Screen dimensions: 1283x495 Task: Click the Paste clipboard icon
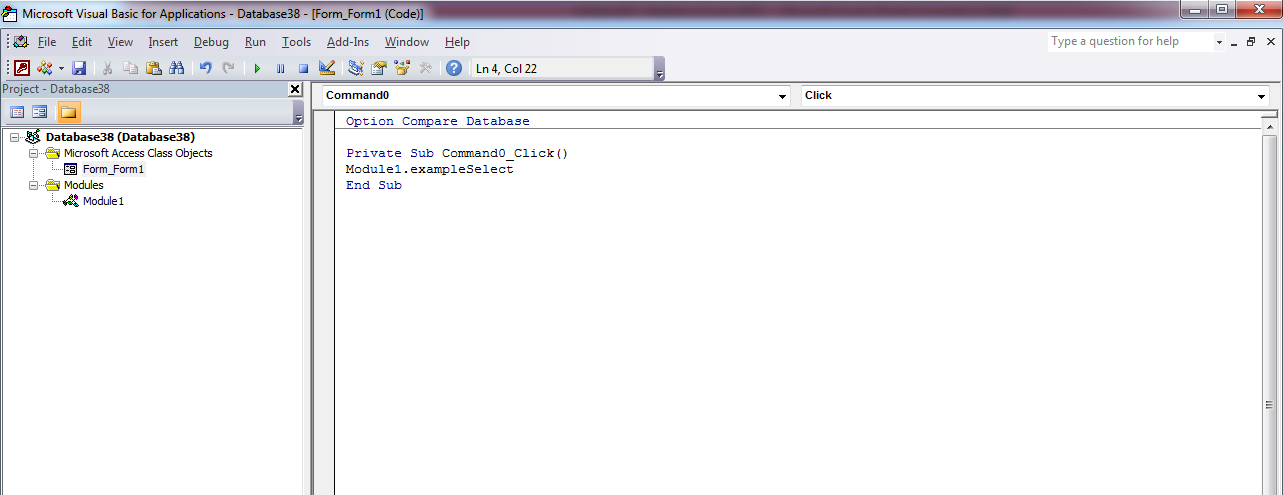(x=154, y=68)
